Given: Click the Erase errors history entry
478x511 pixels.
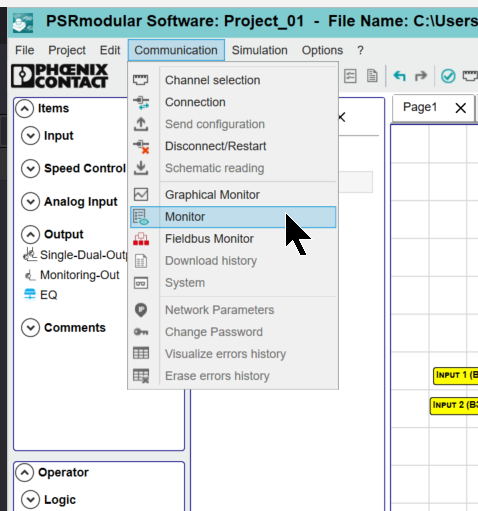Looking at the screenshot, I should tap(233, 376).
